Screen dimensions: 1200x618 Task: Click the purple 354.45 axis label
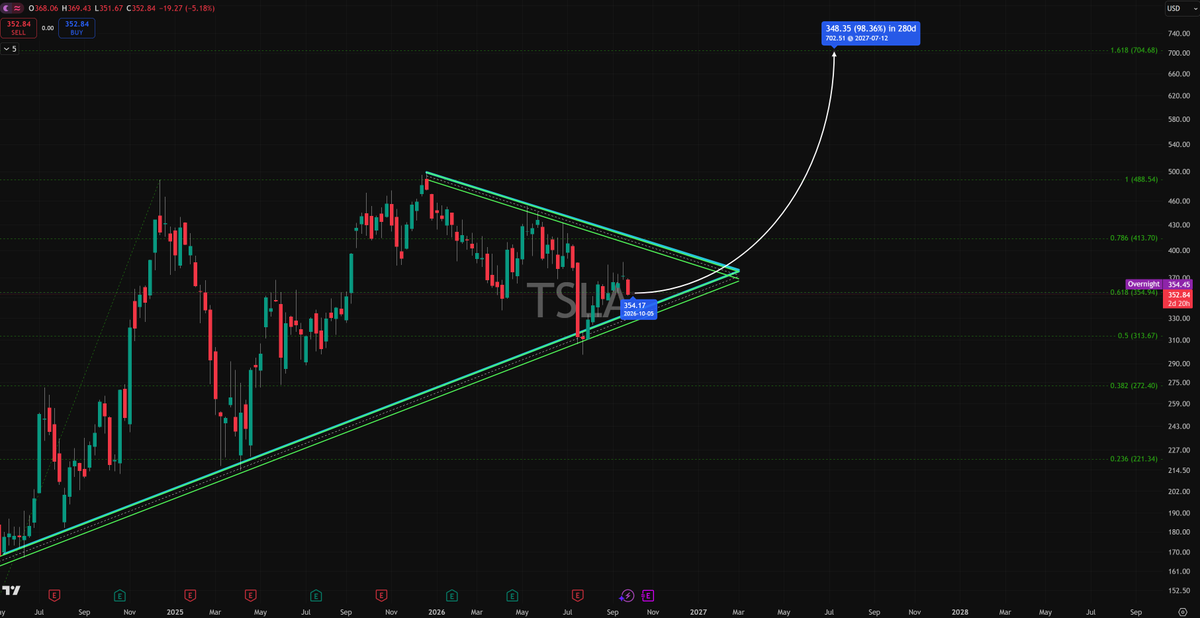point(1180,284)
